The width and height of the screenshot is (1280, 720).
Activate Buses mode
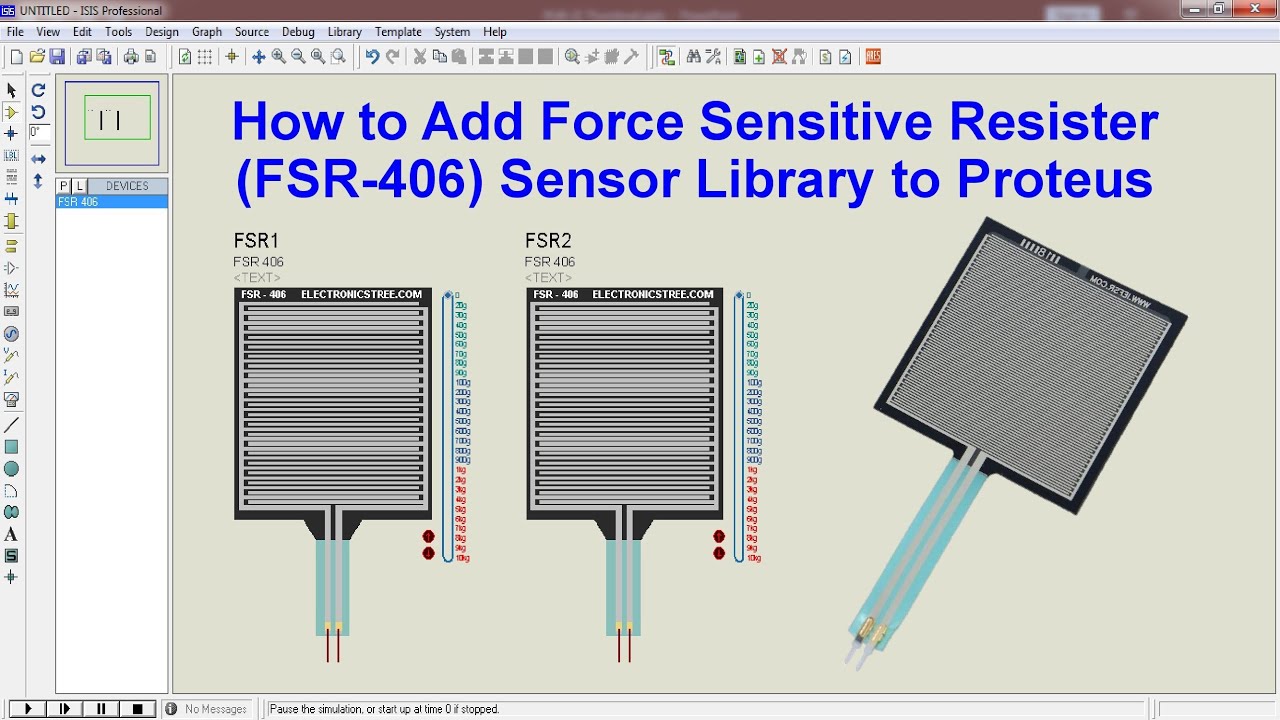point(11,199)
